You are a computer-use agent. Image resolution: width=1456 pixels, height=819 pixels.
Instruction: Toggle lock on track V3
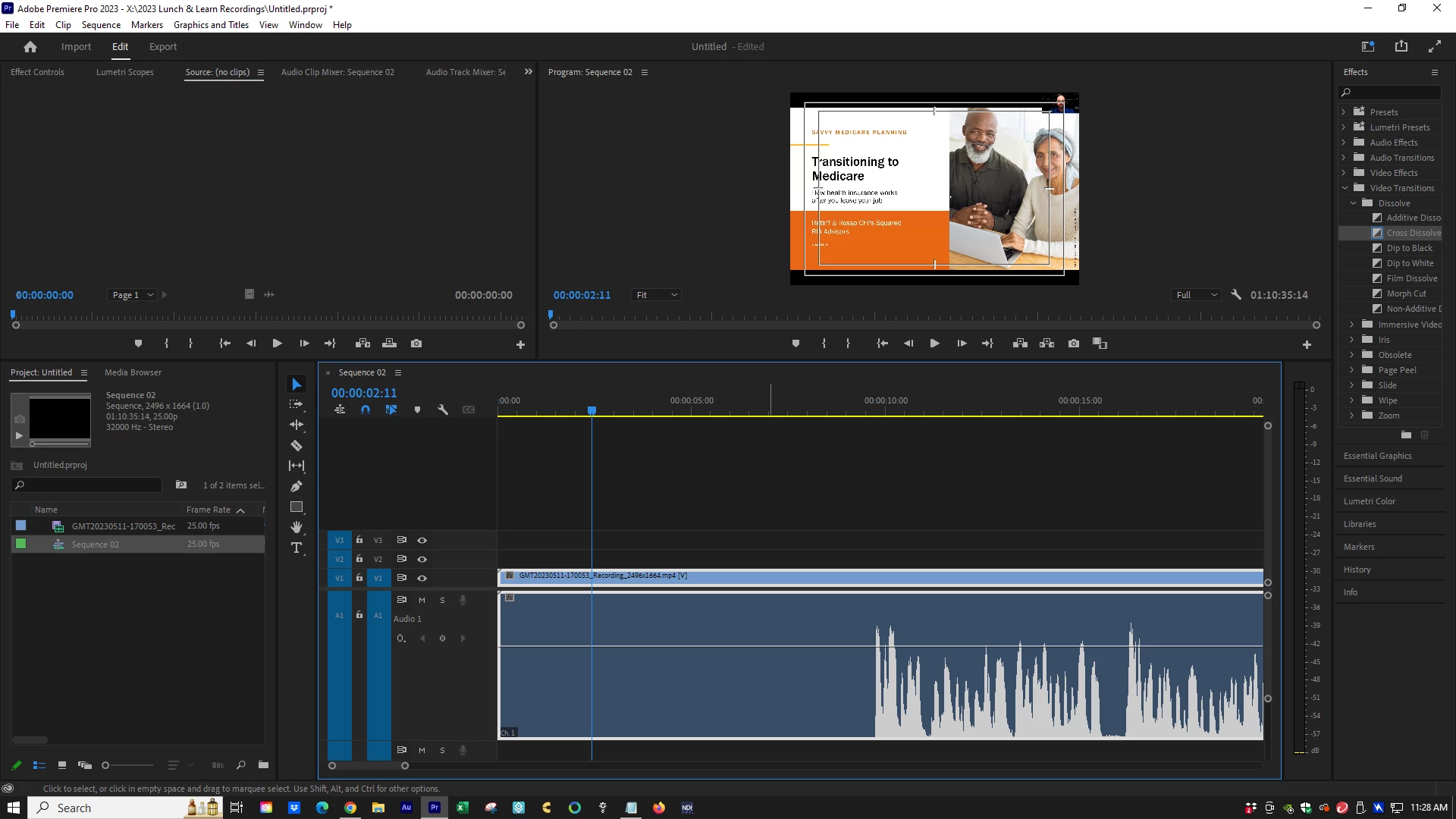pyautogui.click(x=359, y=541)
